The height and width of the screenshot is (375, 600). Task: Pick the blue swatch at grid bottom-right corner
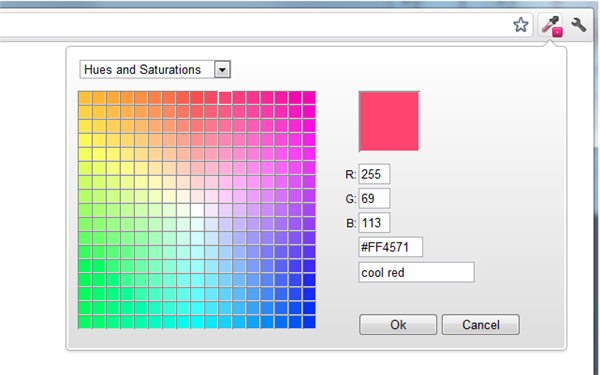[309, 322]
